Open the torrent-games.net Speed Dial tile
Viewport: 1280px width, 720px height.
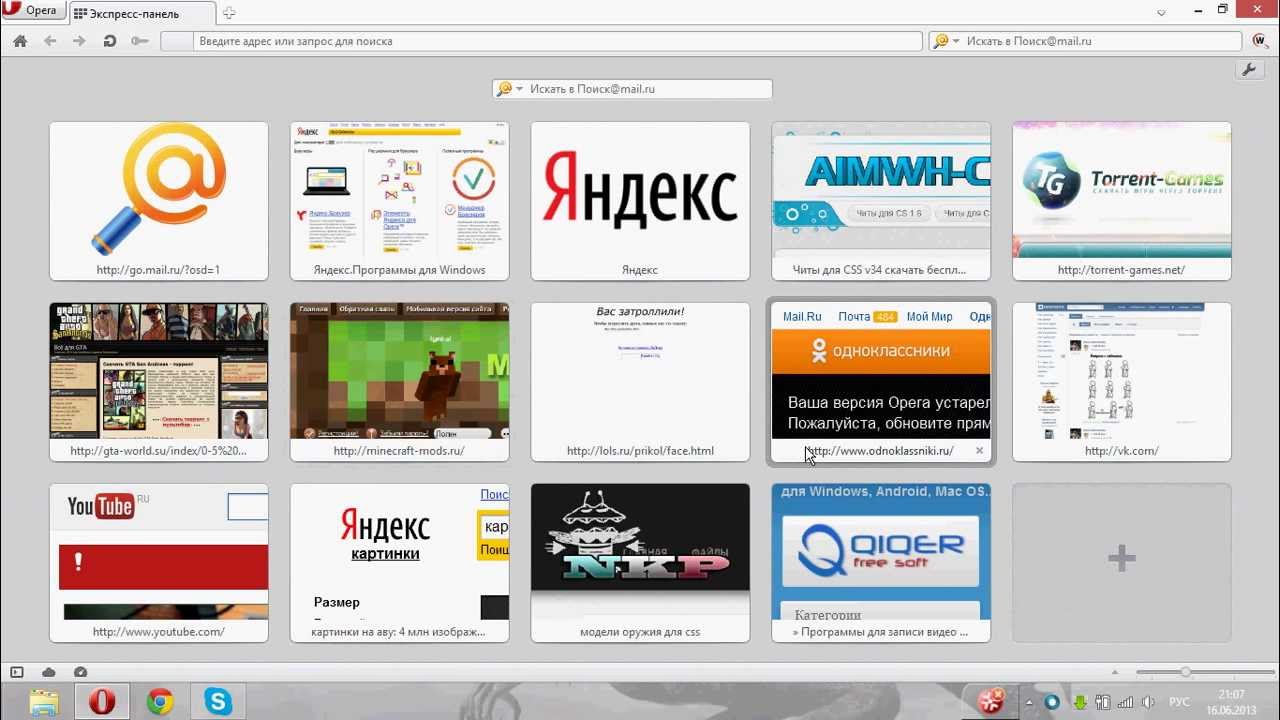point(1122,201)
